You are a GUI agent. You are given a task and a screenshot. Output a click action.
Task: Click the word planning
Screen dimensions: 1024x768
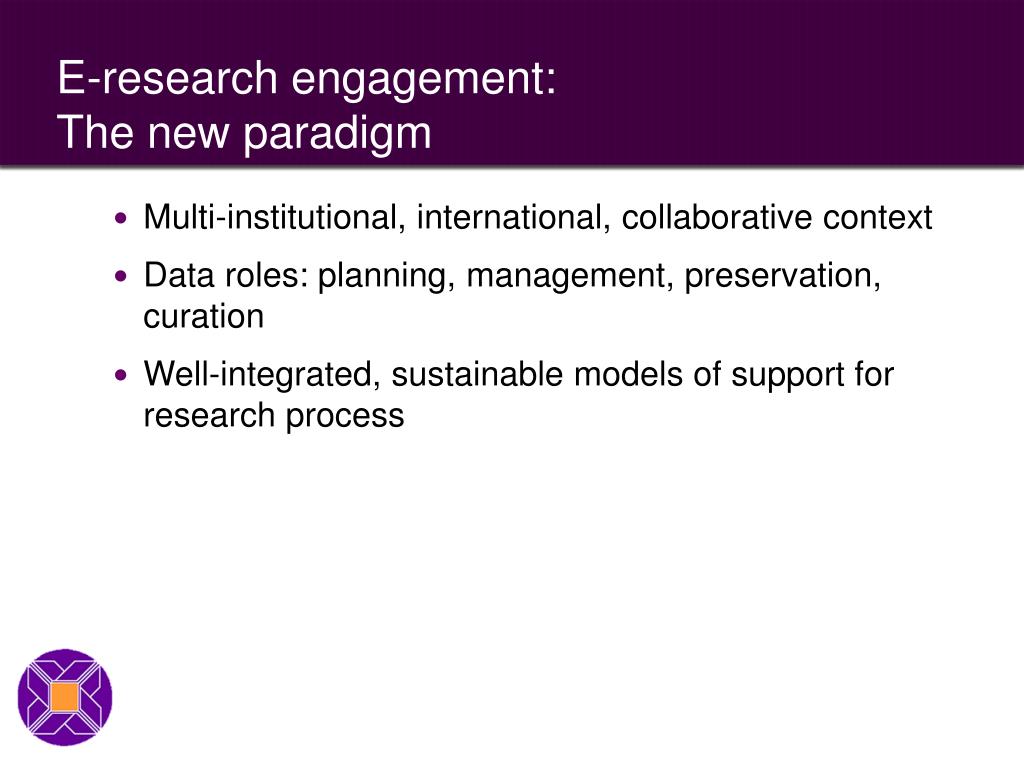(387, 277)
